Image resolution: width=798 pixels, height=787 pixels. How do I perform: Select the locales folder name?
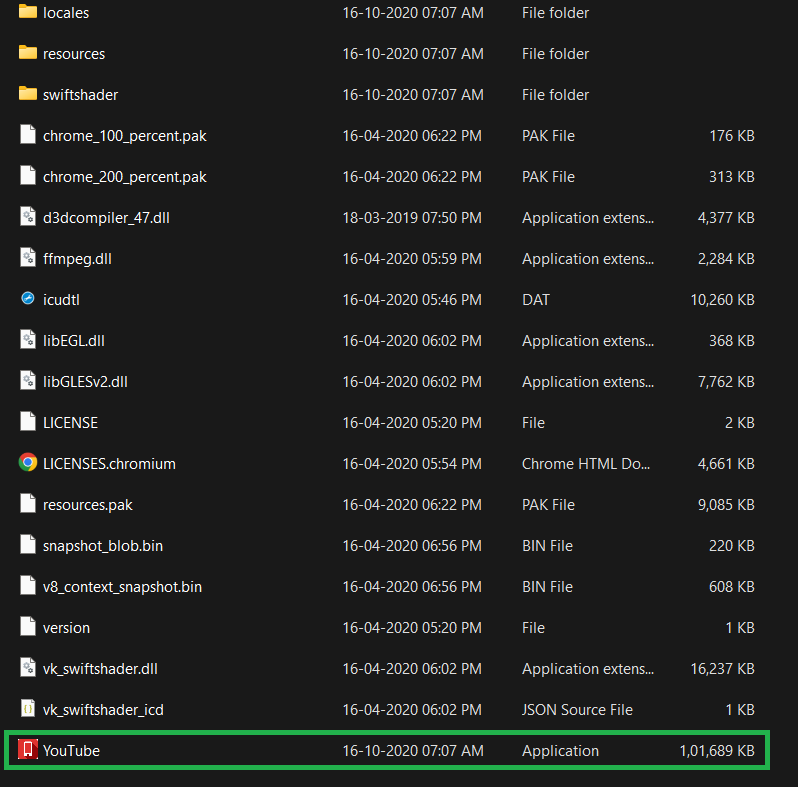click(66, 13)
